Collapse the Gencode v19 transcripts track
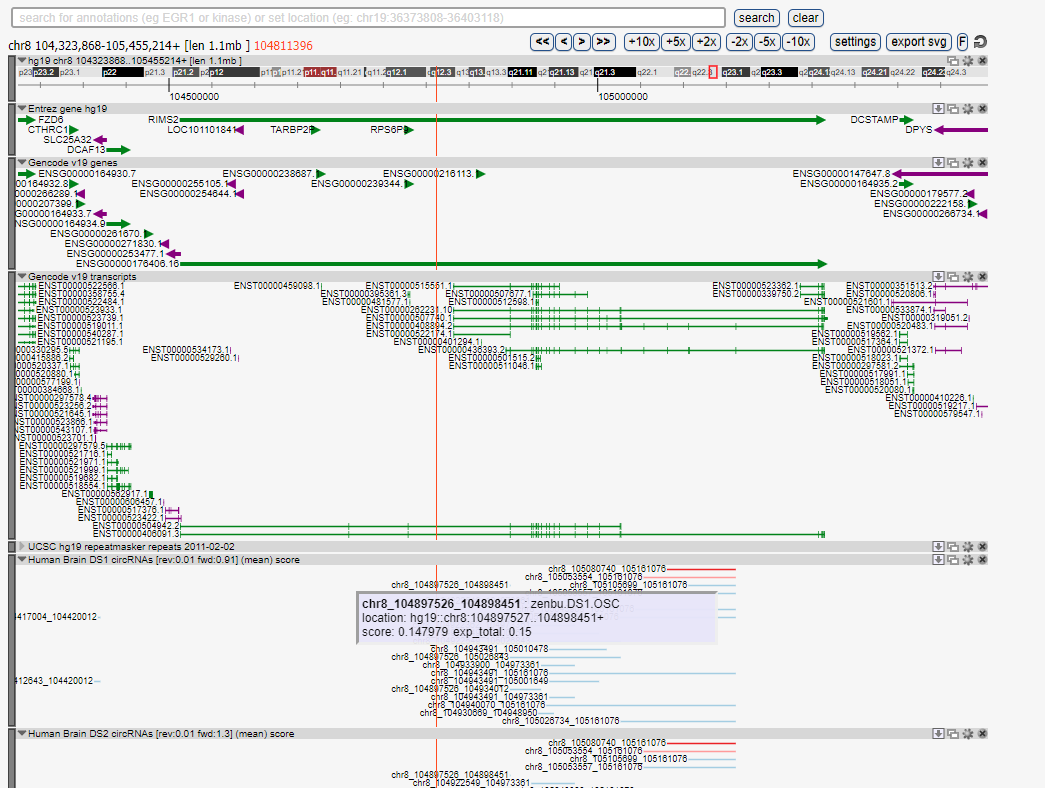 coord(22,276)
